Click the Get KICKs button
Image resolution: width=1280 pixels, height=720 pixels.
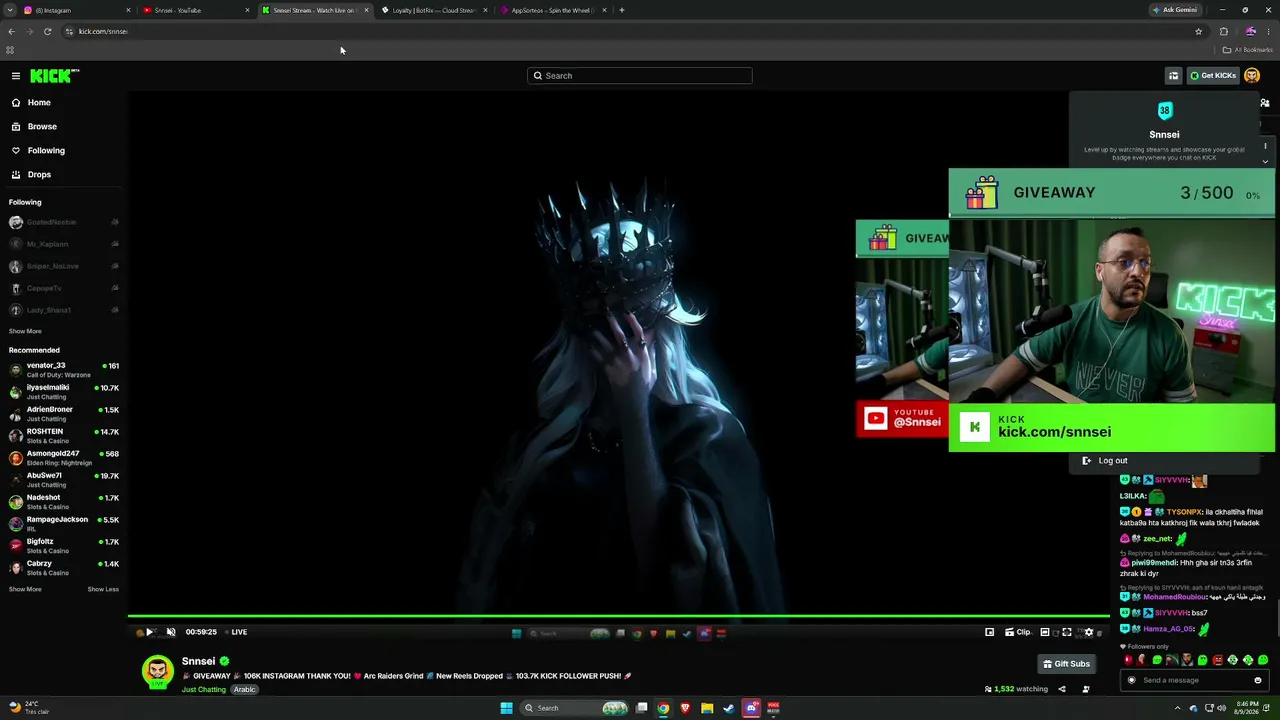click(1212, 76)
